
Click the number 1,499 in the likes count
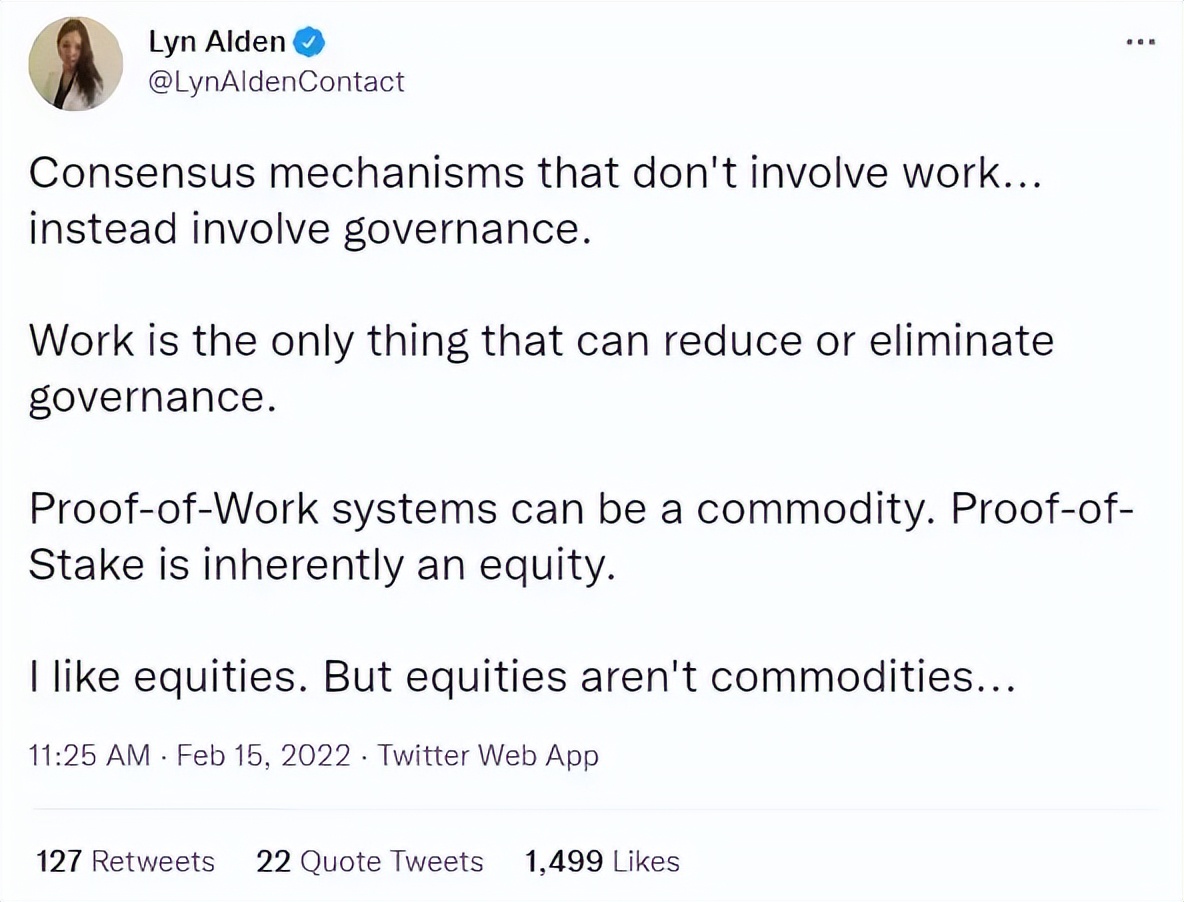point(564,861)
